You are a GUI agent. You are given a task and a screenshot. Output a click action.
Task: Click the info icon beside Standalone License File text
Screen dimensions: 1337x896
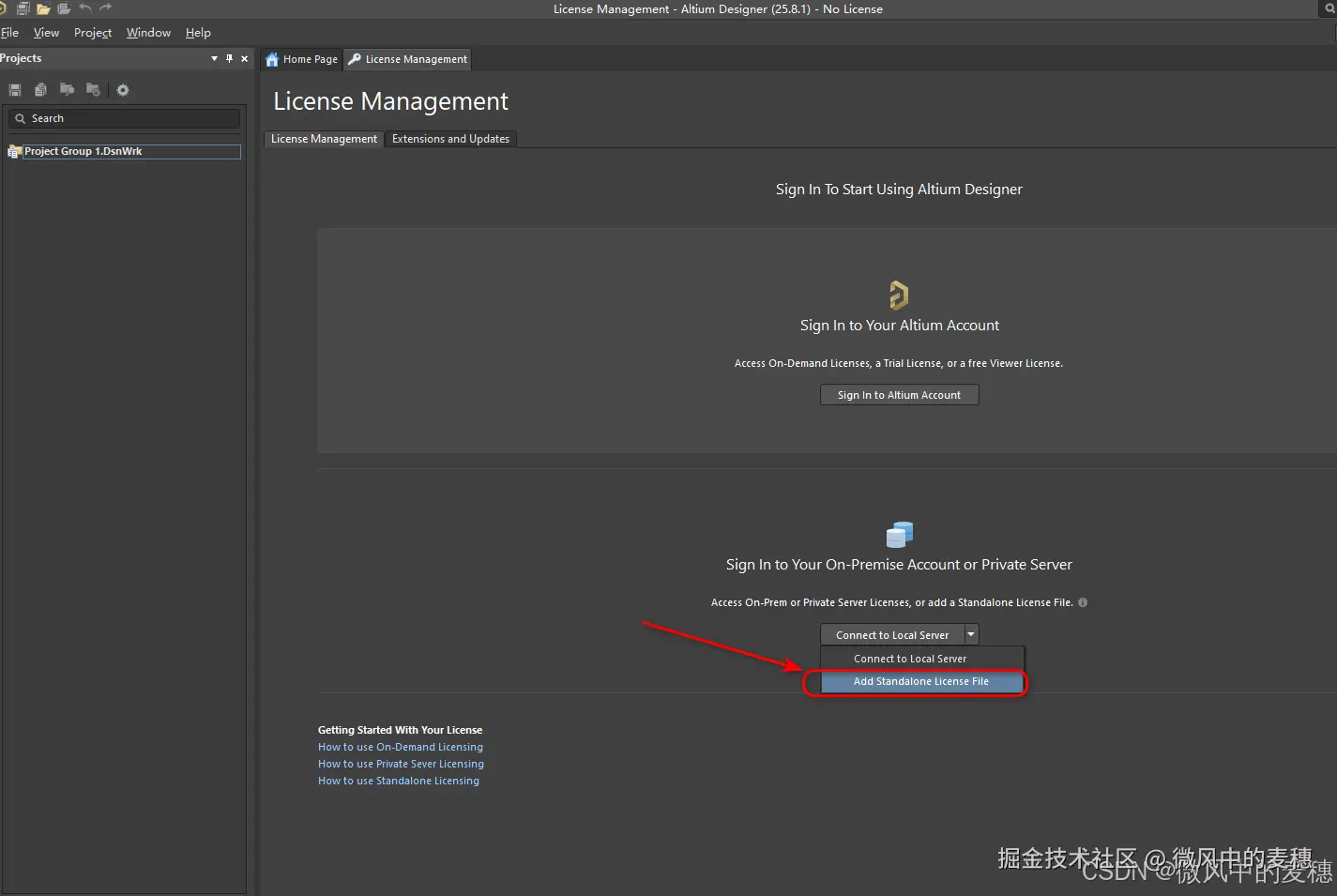tap(1083, 602)
